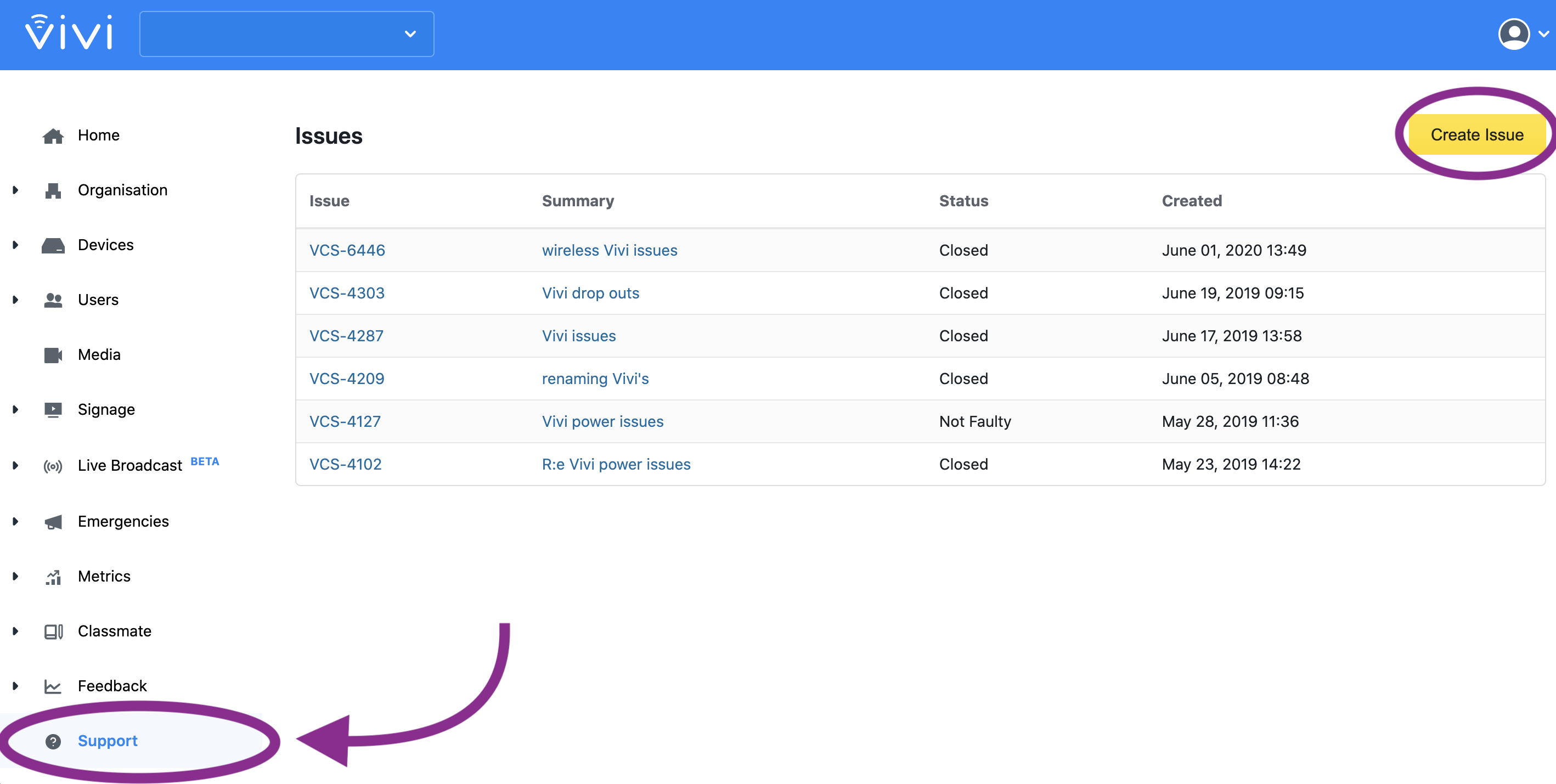Expand the Users menu arrow

click(16, 300)
